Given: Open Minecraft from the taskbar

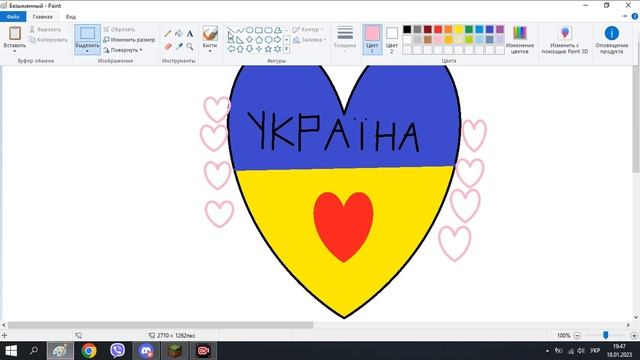Looking at the screenshot, I should pos(175,351).
